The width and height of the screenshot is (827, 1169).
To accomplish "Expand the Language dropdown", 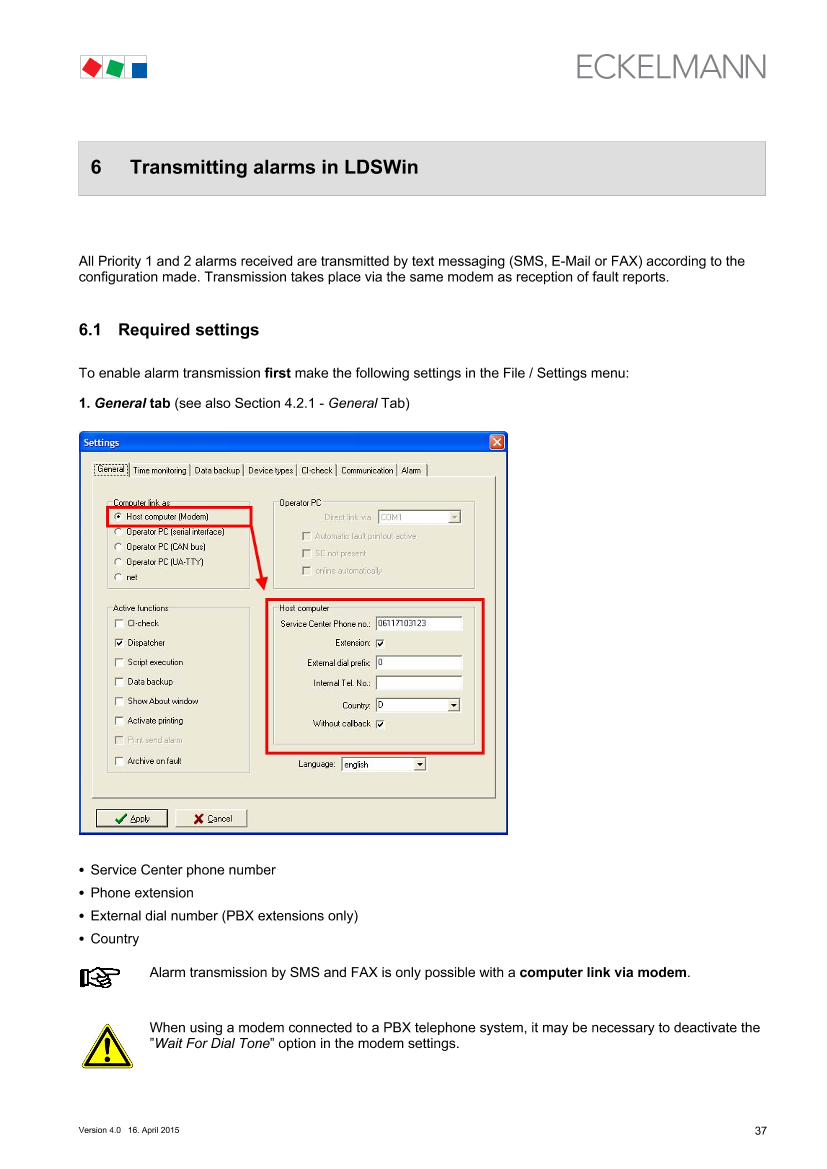I will [420, 764].
